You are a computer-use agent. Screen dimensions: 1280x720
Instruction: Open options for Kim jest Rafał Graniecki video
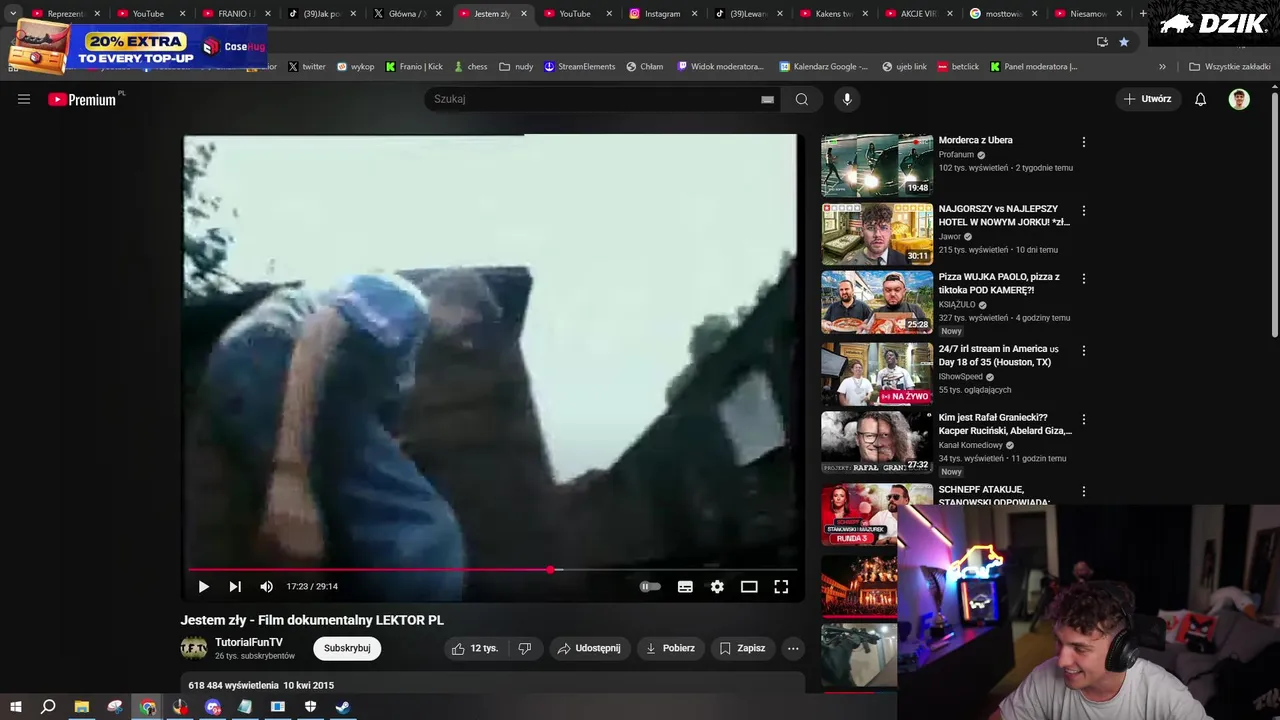pyautogui.click(x=1083, y=419)
